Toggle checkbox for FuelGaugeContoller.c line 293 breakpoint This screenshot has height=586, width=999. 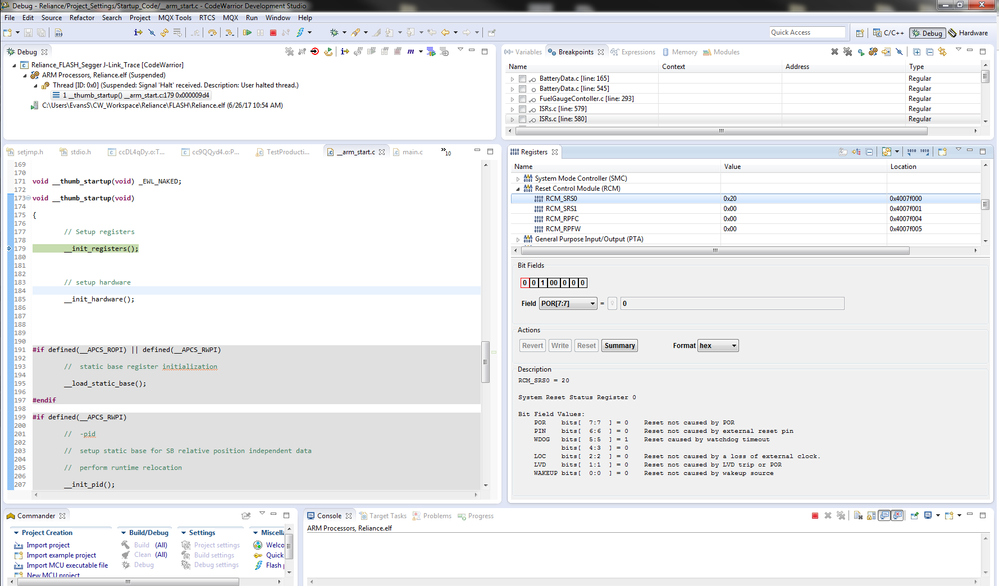click(x=522, y=99)
